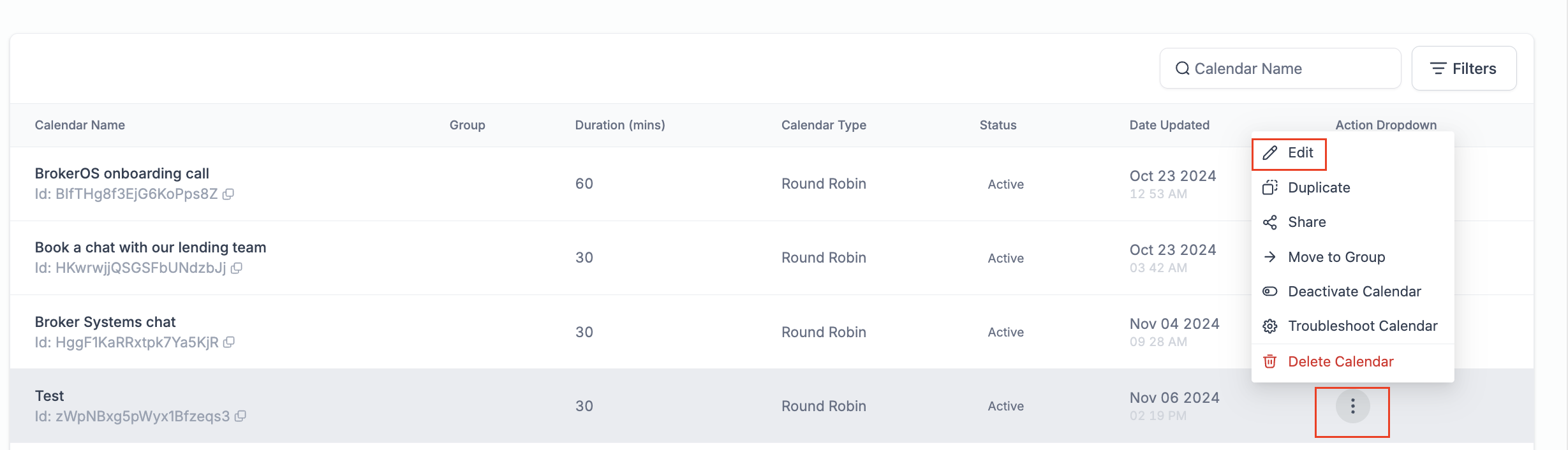Copy the Broker Systems chat calendar ID
Screen dimensions: 1568x450
229,342
